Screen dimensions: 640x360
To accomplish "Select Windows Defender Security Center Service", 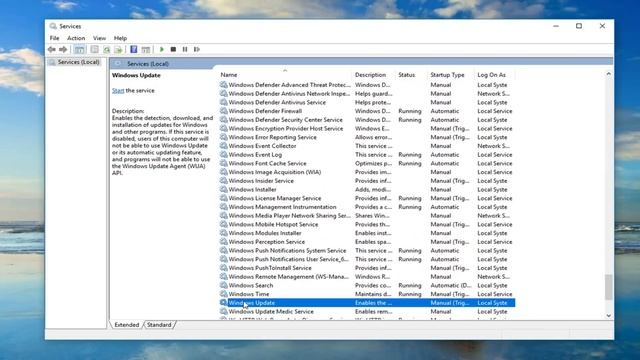I will [367, 120].
